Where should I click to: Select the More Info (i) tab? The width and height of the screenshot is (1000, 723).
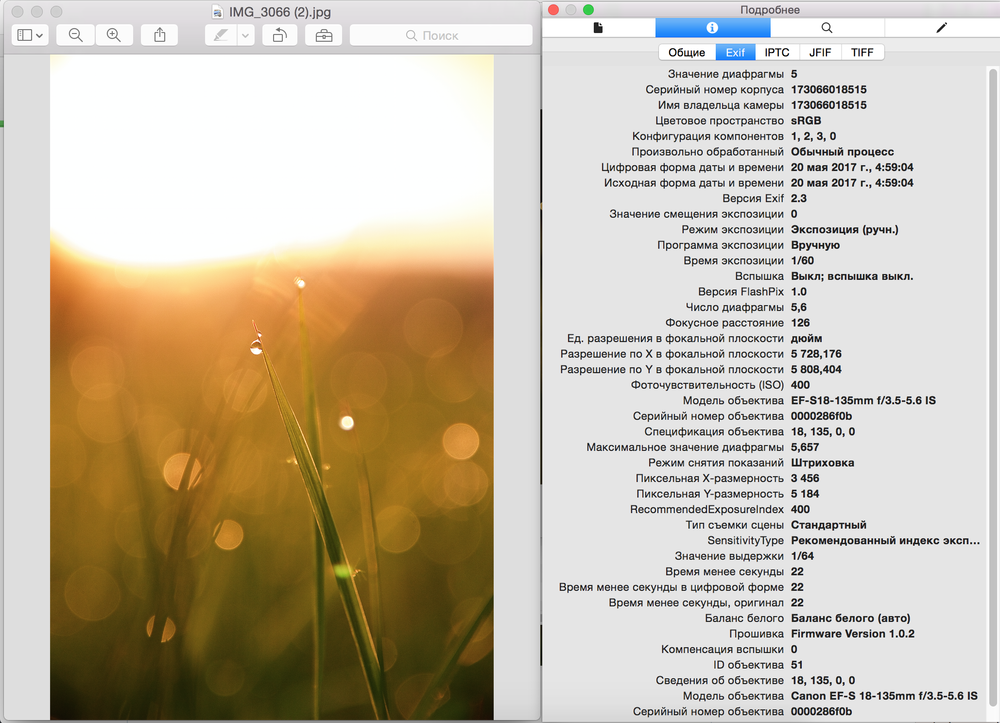[x=712, y=28]
